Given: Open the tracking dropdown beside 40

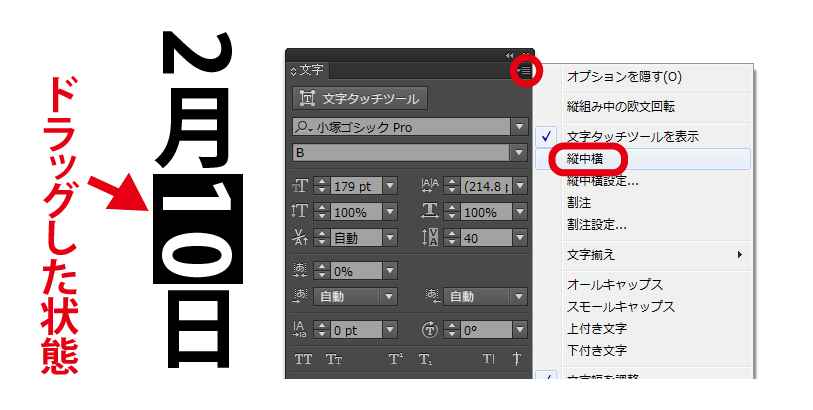Looking at the screenshot, I should (x=520, y=237).
